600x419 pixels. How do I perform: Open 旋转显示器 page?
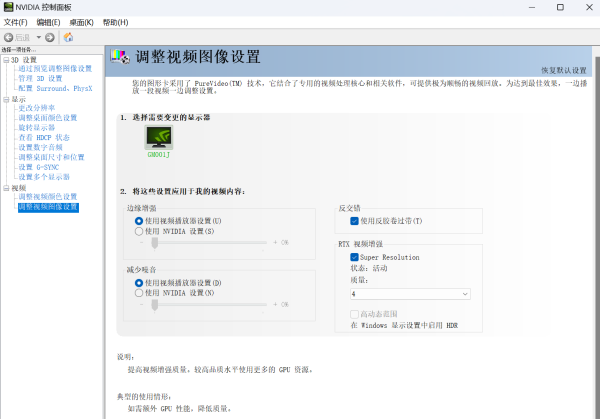coord(37,128)
